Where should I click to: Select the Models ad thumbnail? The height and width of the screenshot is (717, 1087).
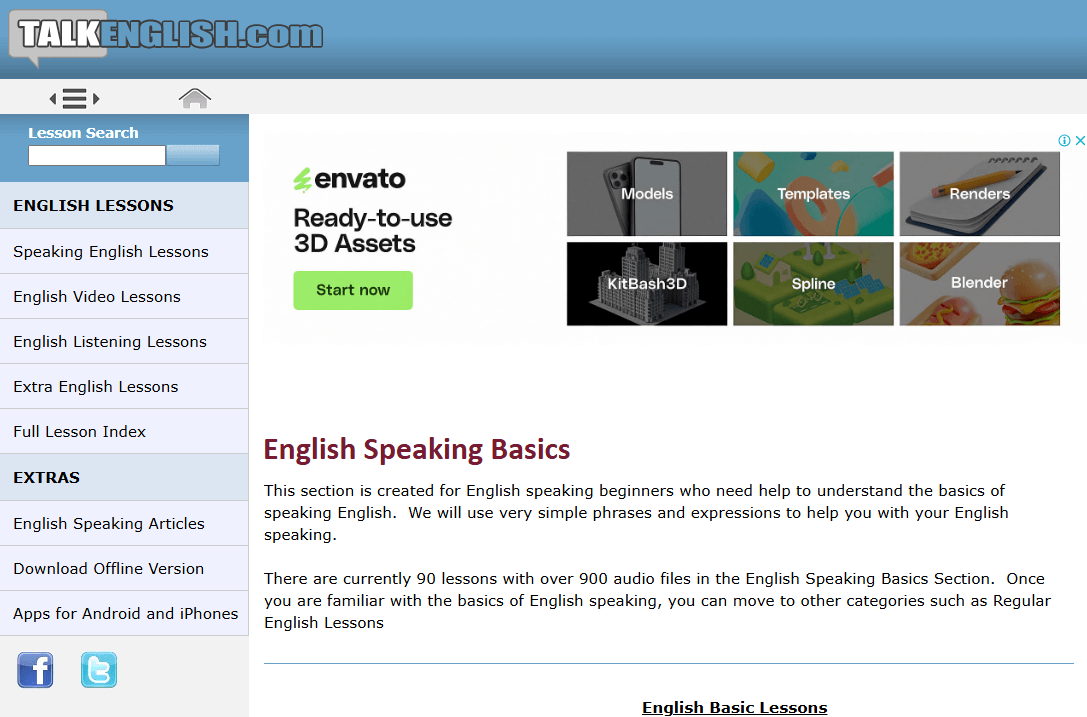pyautogui.click(x=647, y=193)
